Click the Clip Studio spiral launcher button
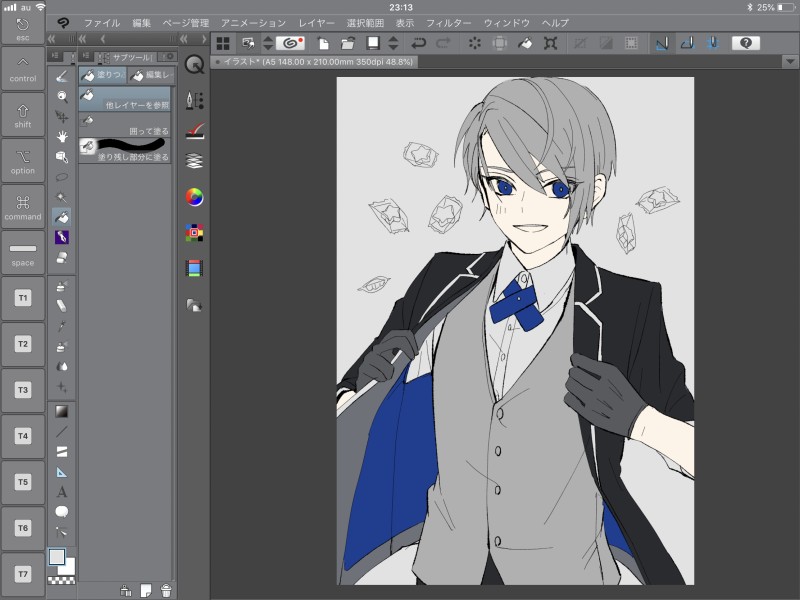800x600 pixels. (290, 43)
